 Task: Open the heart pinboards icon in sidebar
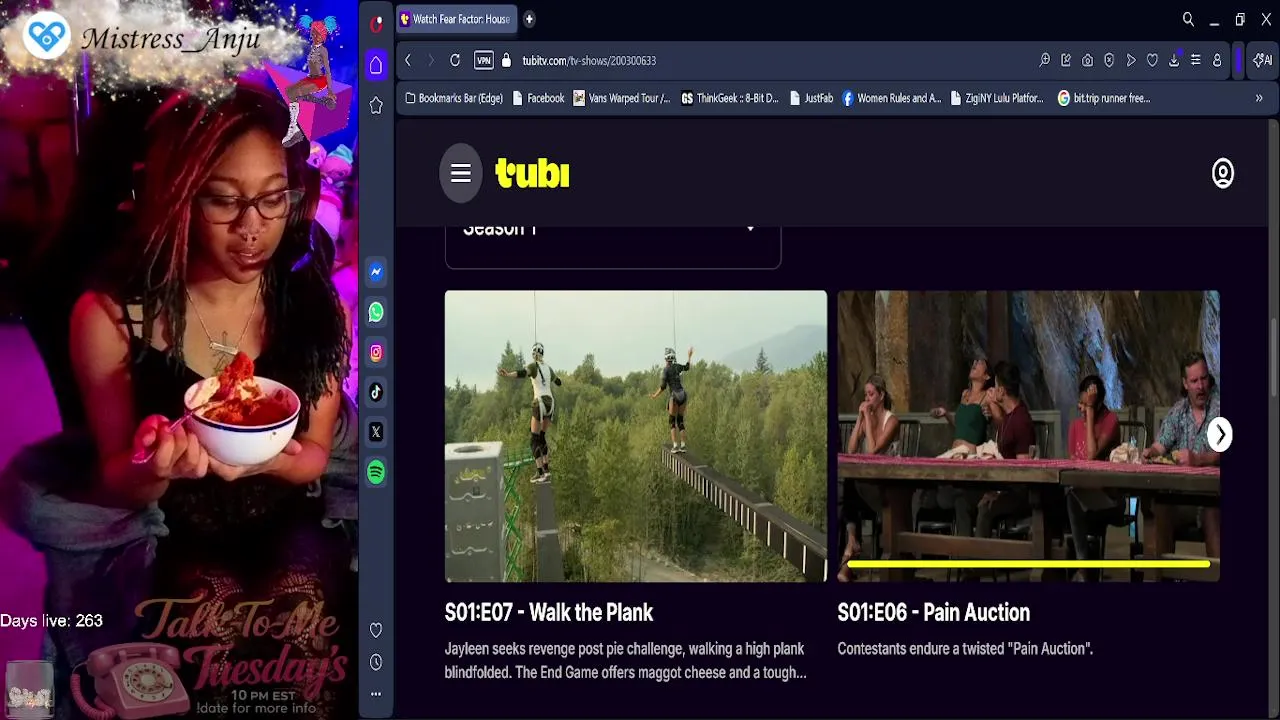[376, 630]
